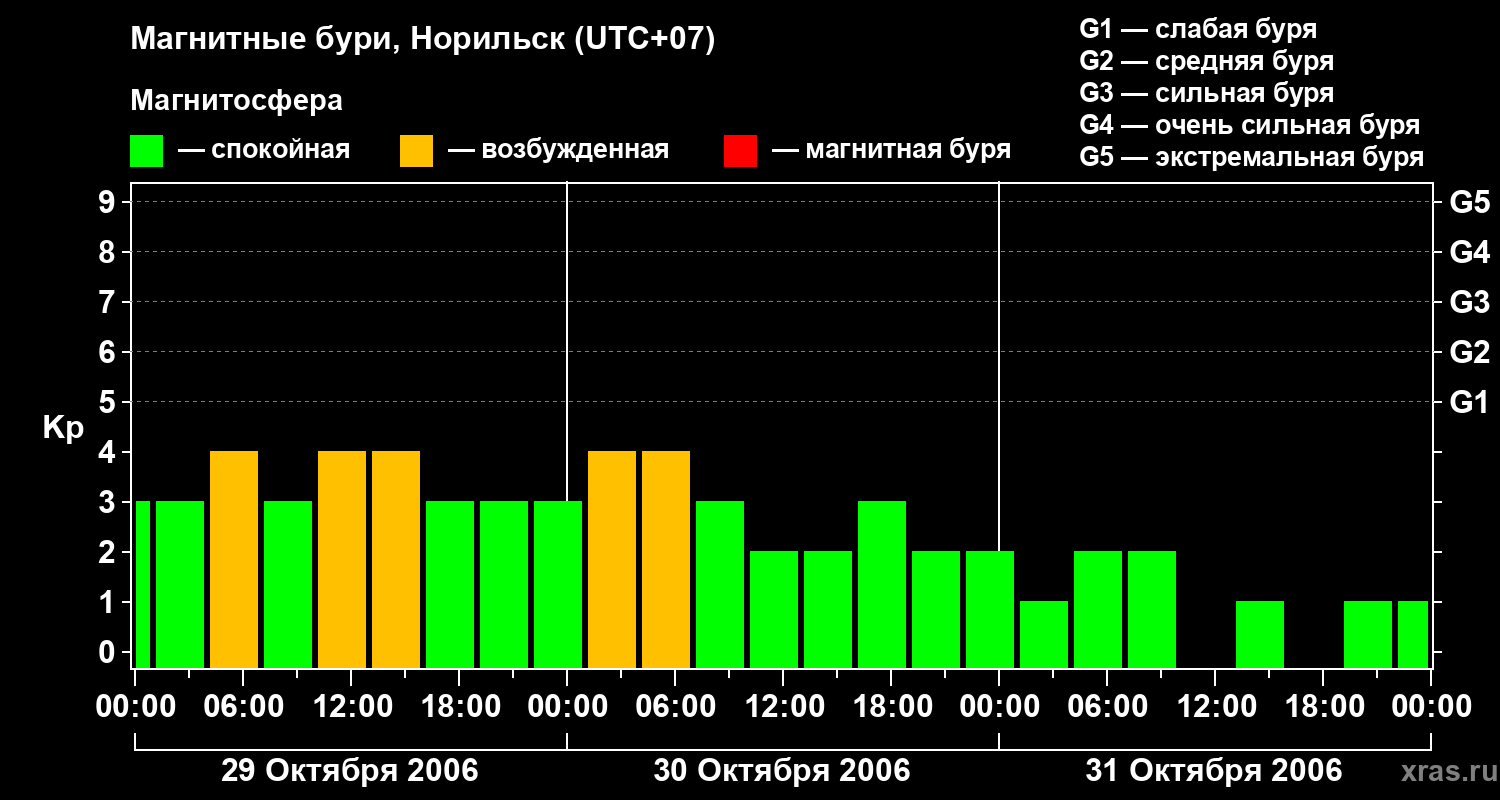Click the orange "возбужденная" legend swatch
The width and height of the screenshot is (1500, 800).
coord(417,151)
